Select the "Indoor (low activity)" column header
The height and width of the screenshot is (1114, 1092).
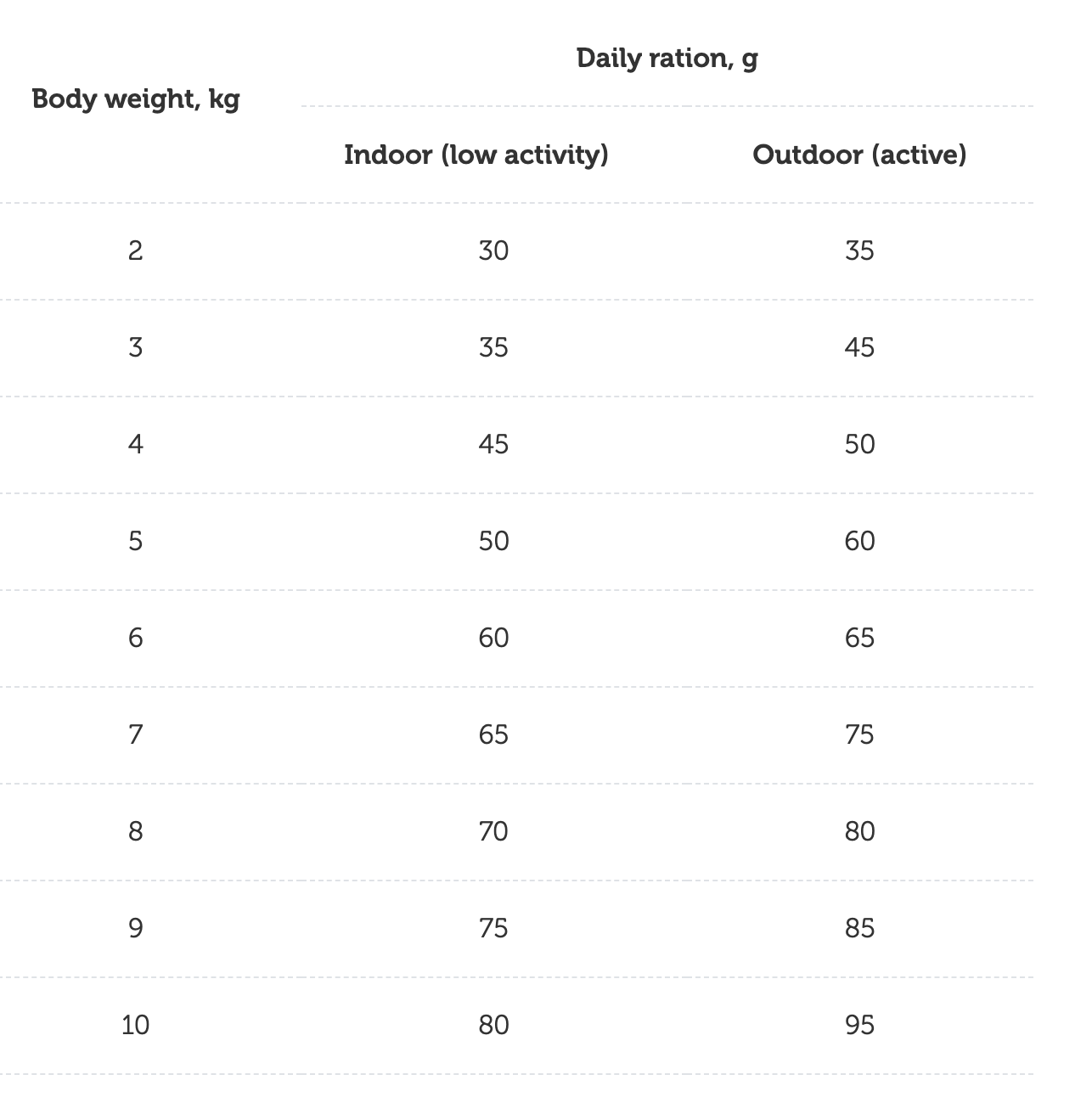(x=476, y=155)
